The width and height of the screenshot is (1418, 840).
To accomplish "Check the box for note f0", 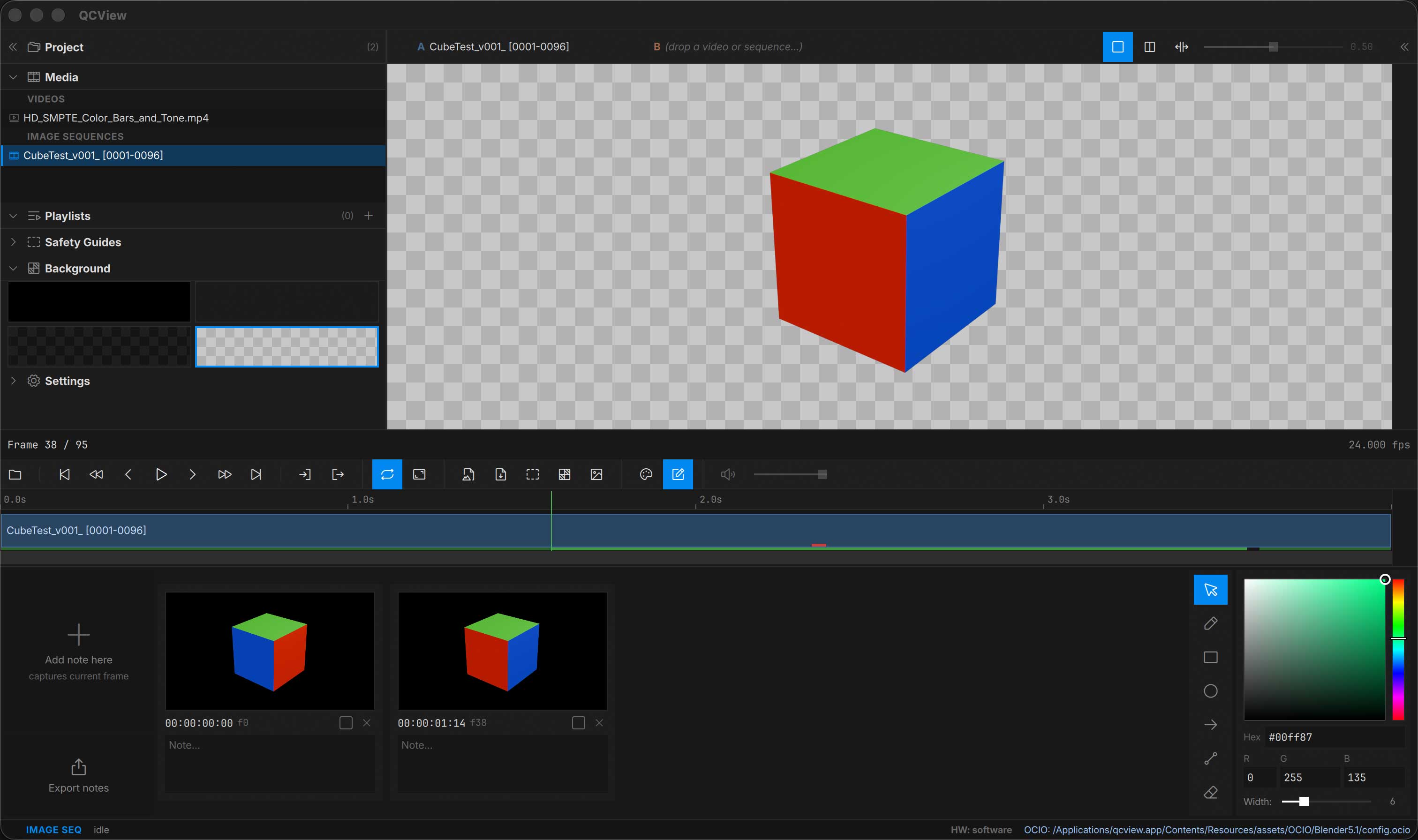I will (x=346, y=723).
